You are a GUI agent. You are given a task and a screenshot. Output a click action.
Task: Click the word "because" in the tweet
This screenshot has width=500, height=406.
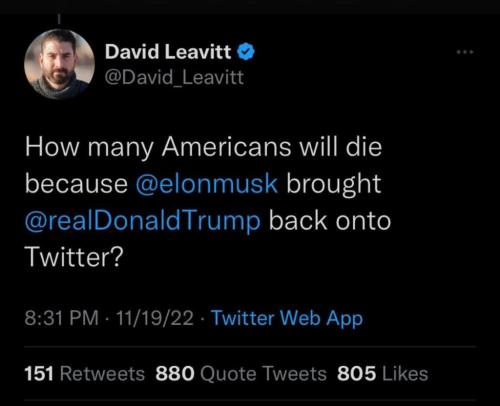[x=76, y=184]
